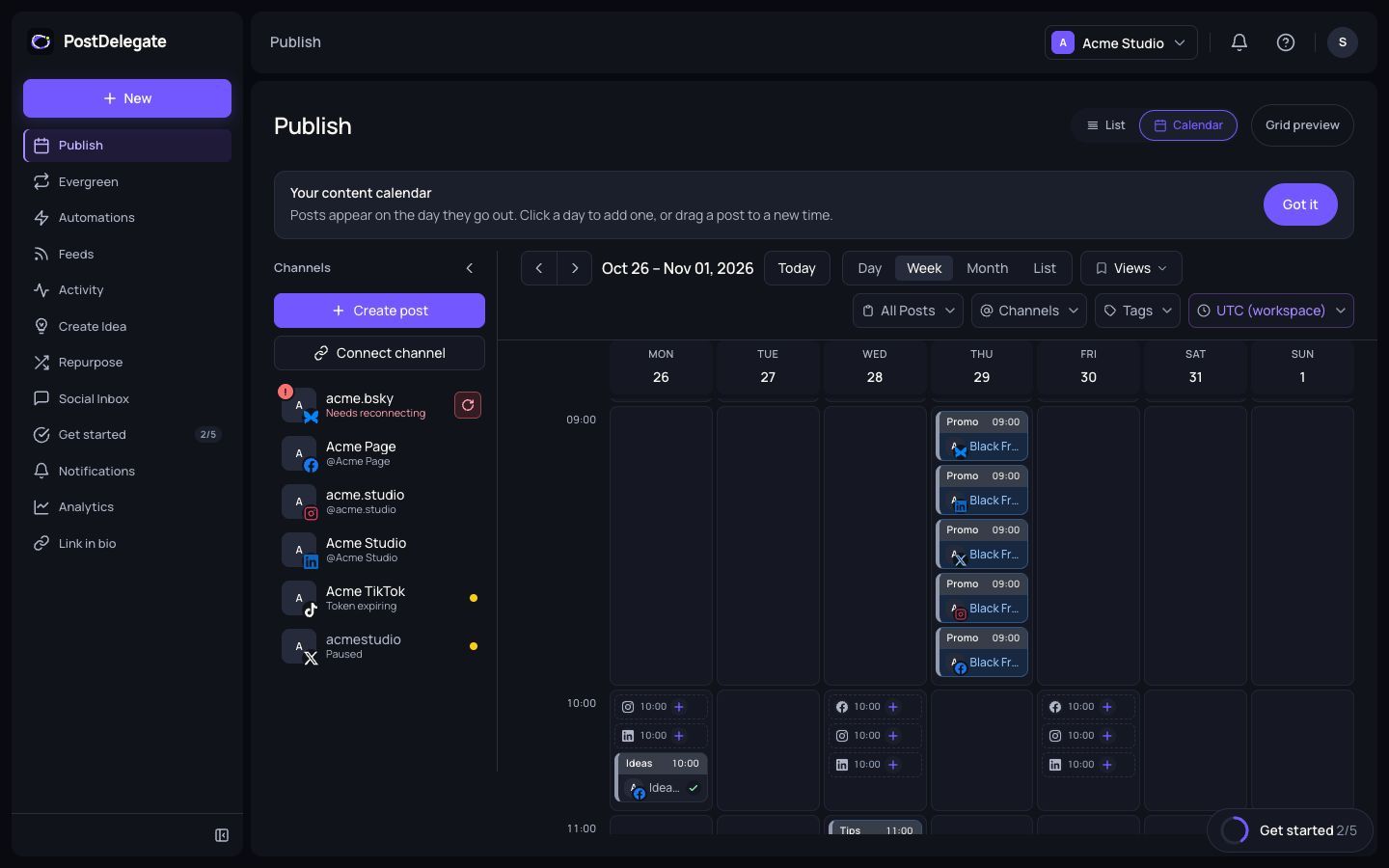Screen dimensions: 1389x868
Task: Click the New button
Action: (127, 98)
